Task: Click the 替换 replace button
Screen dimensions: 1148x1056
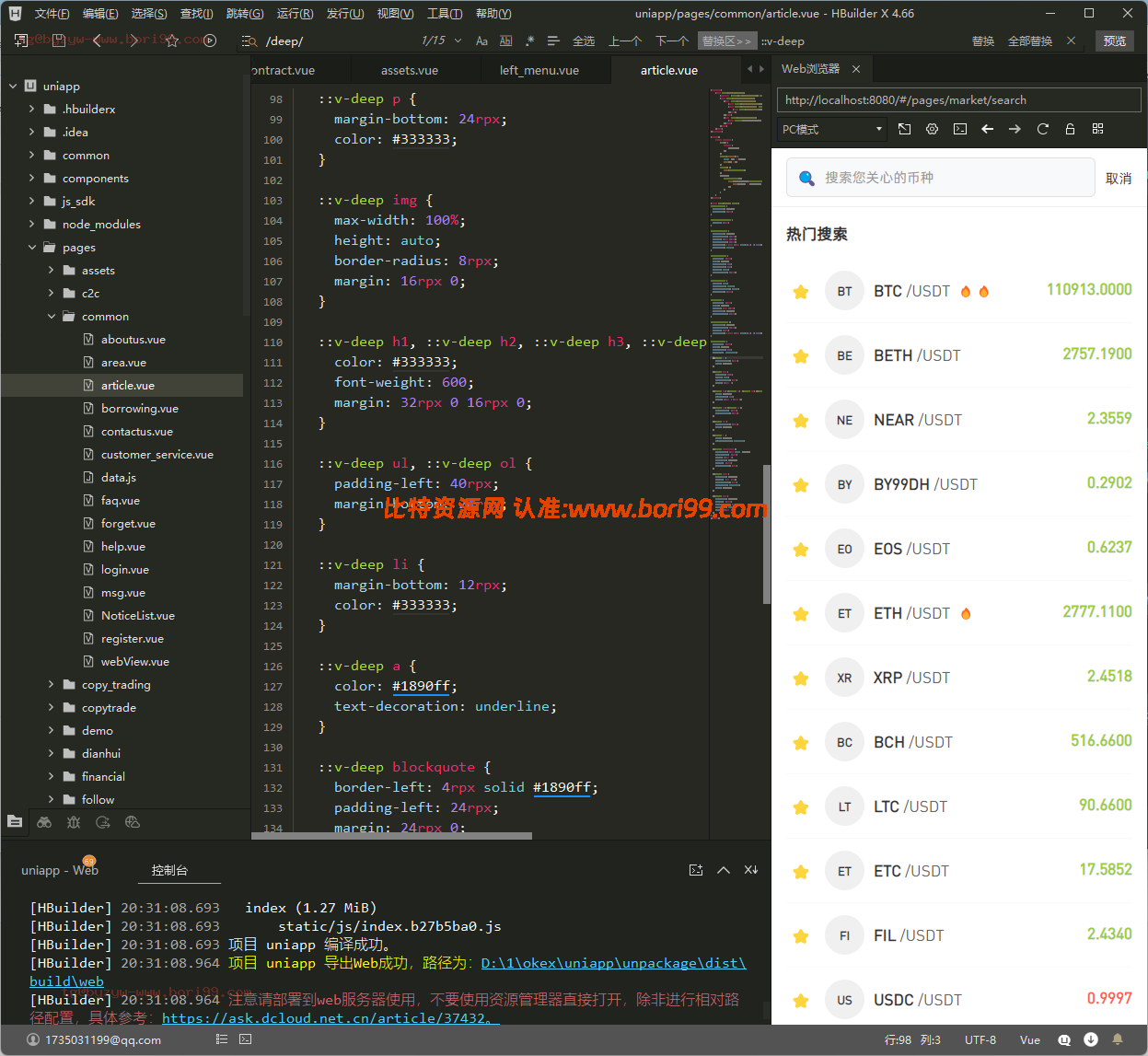Action: (983, 41)
